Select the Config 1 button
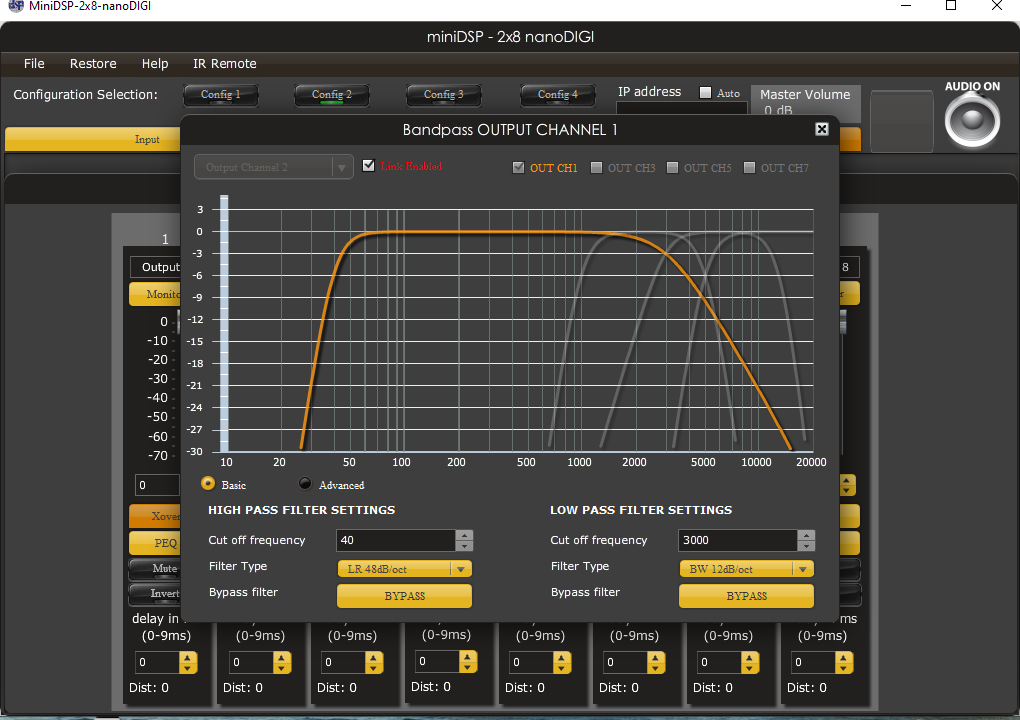The width and height of the screenshot is (1020, 720). (221, 95)
